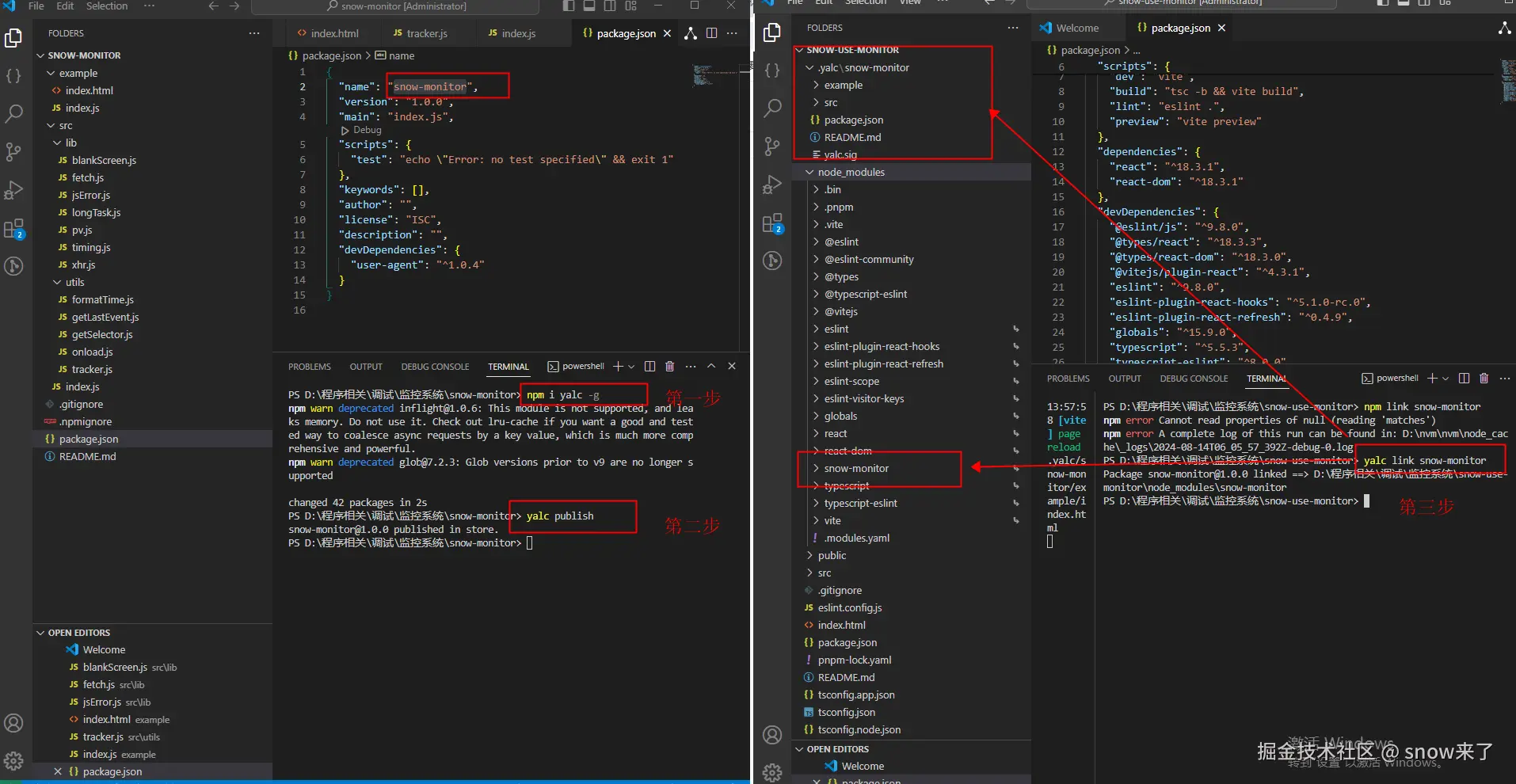Open Search view in left window activity bar
Viewport: 1516px width, 784px height.
pos(13,113)
